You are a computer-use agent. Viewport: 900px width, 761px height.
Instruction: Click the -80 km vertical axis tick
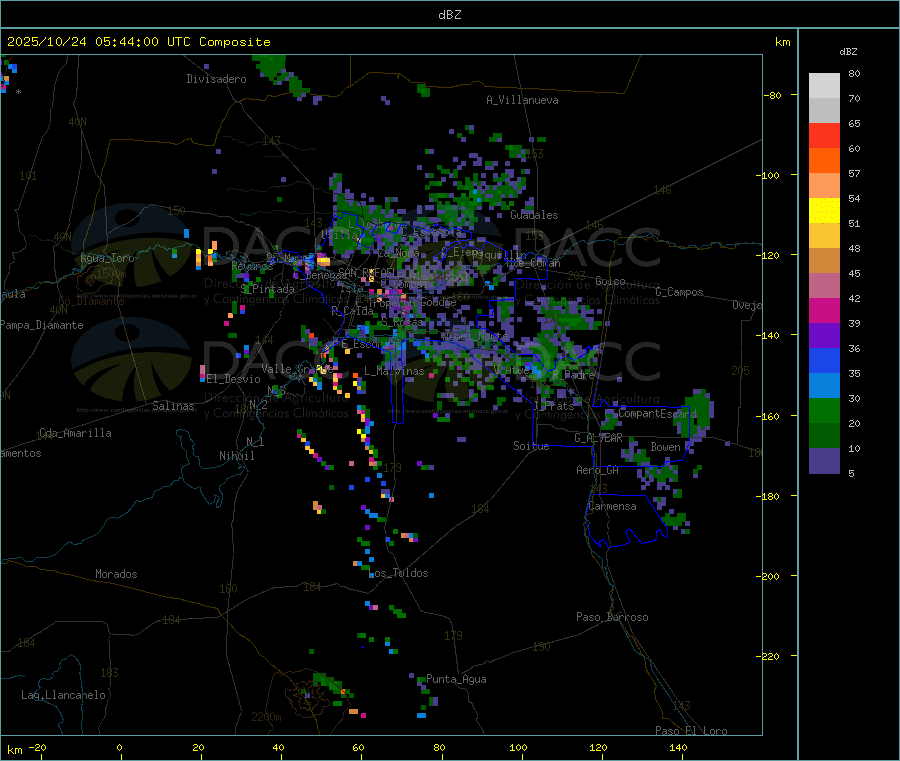pos(773,95)
